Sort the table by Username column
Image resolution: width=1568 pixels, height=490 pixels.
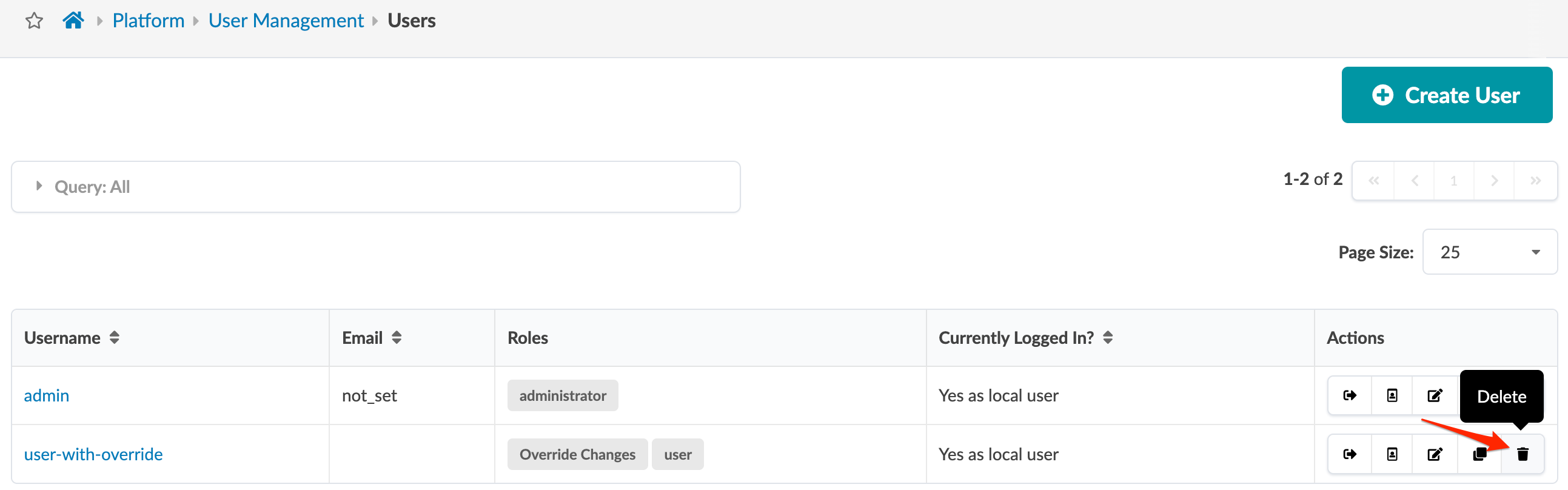(x=115, y=338)
